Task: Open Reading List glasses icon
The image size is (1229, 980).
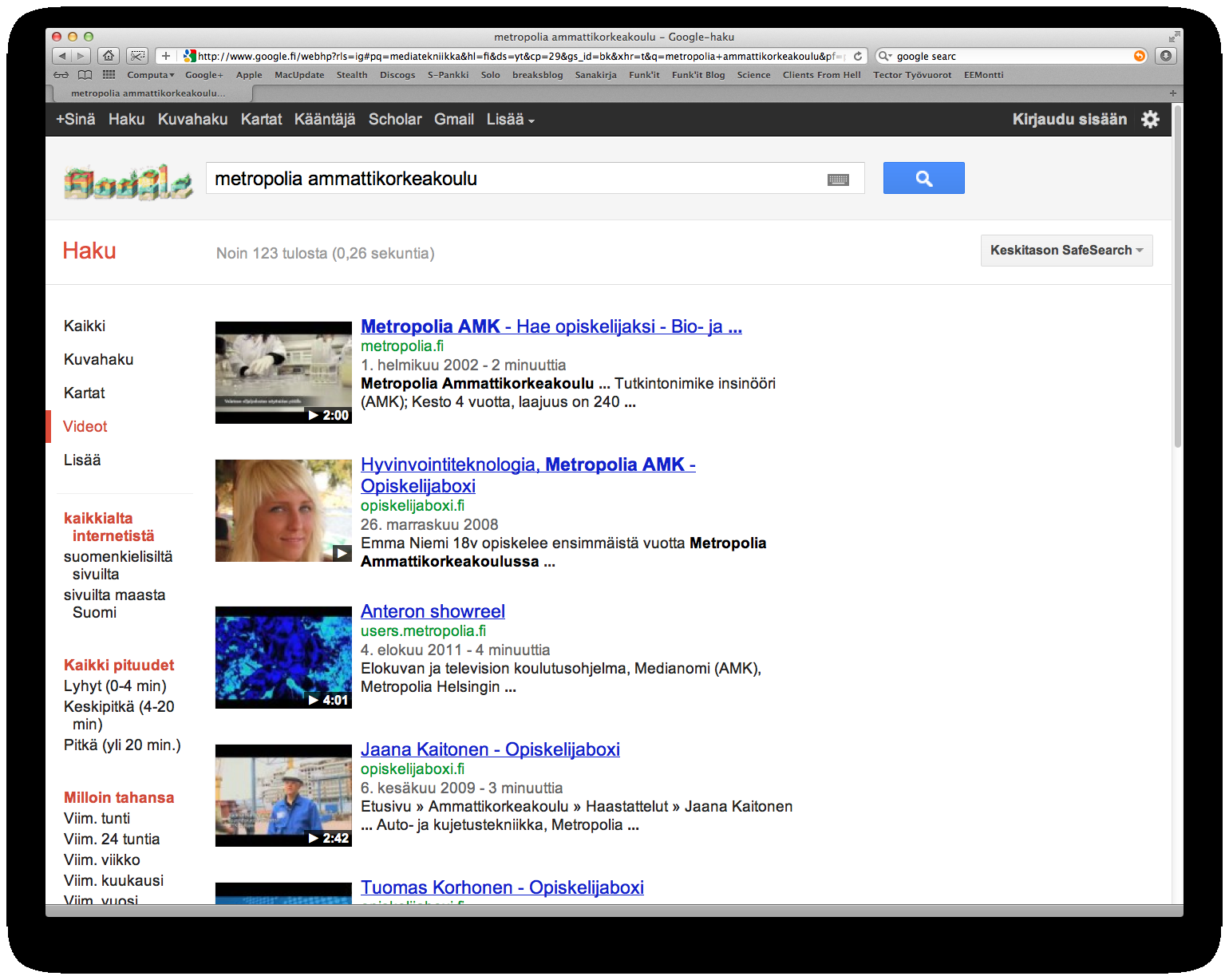Action: pyautogui.click(x=61, y=75)
